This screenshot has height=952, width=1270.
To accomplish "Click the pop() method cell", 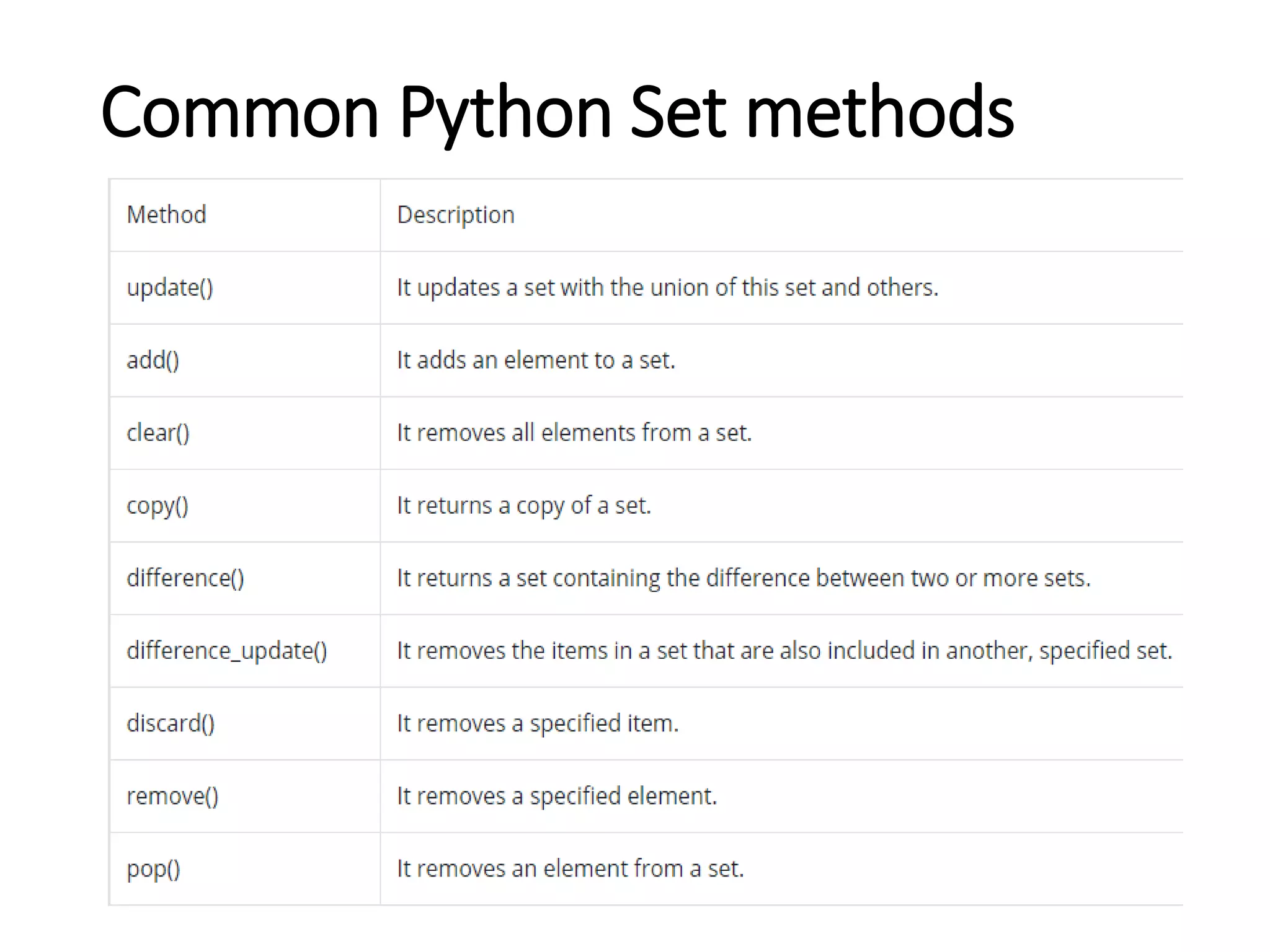I will (153, 869).
